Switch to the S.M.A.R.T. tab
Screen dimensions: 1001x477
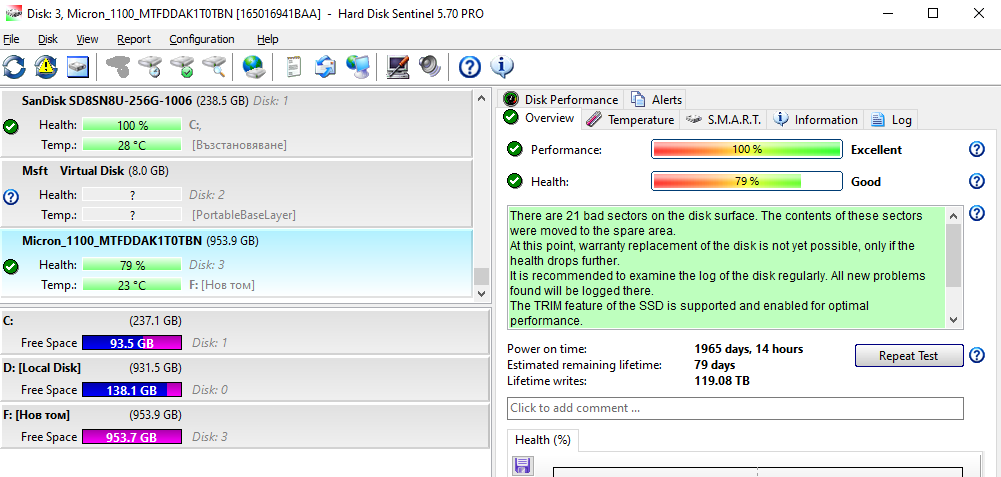(x=724, y=120)
